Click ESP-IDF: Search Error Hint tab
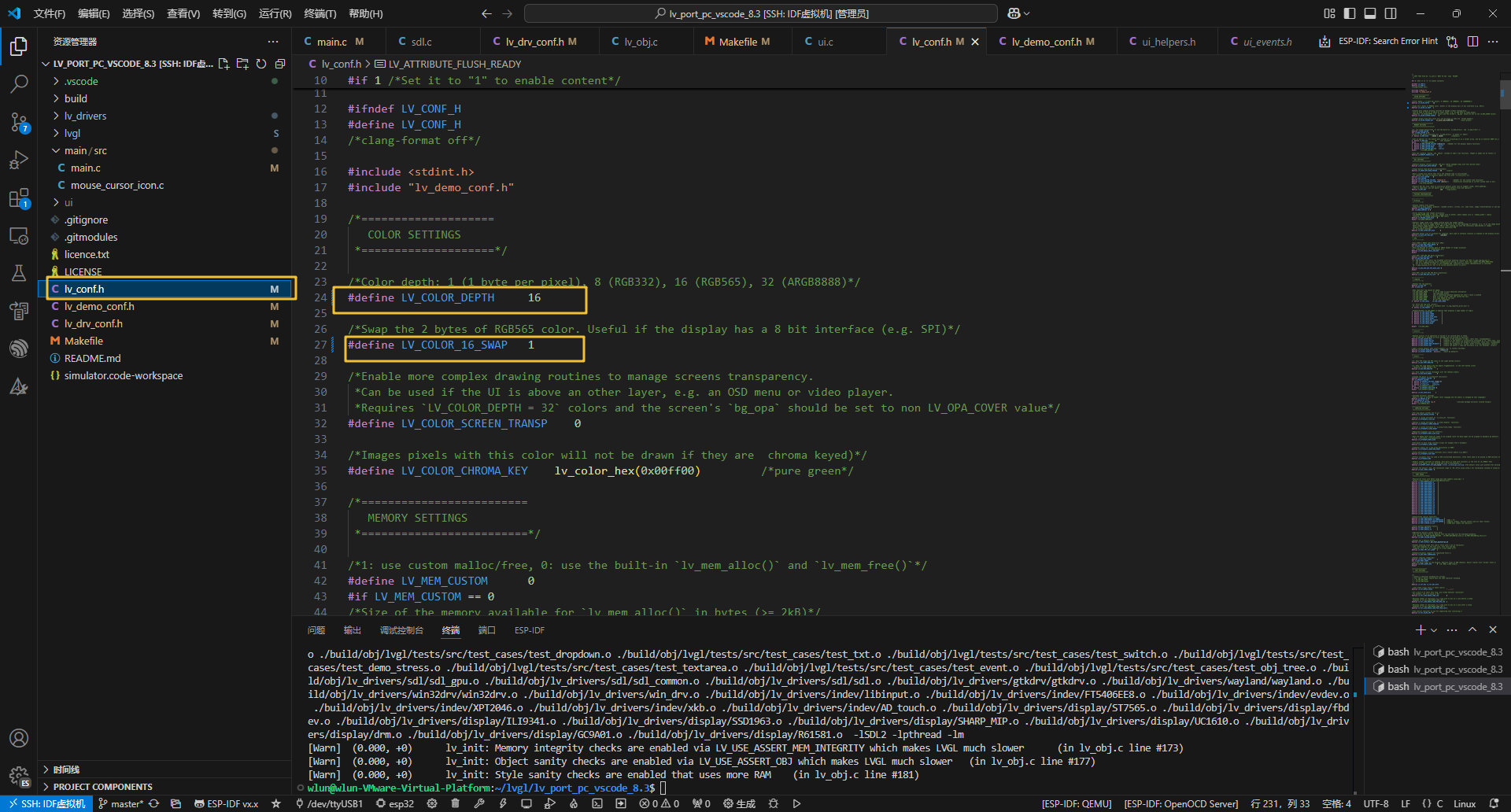The image size is (1511, 812). [1379, 42]
